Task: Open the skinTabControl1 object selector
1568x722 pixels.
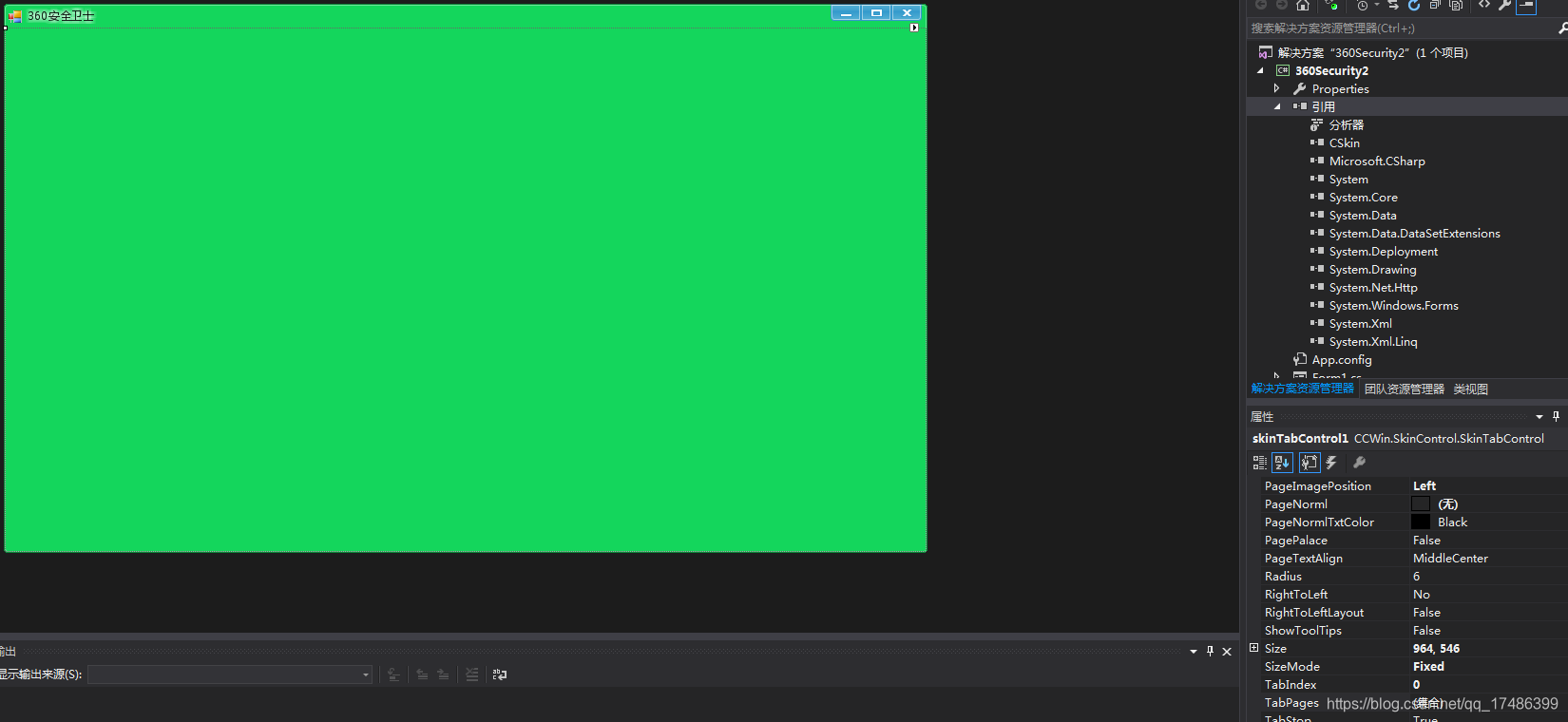Action: pos(1407,439)
